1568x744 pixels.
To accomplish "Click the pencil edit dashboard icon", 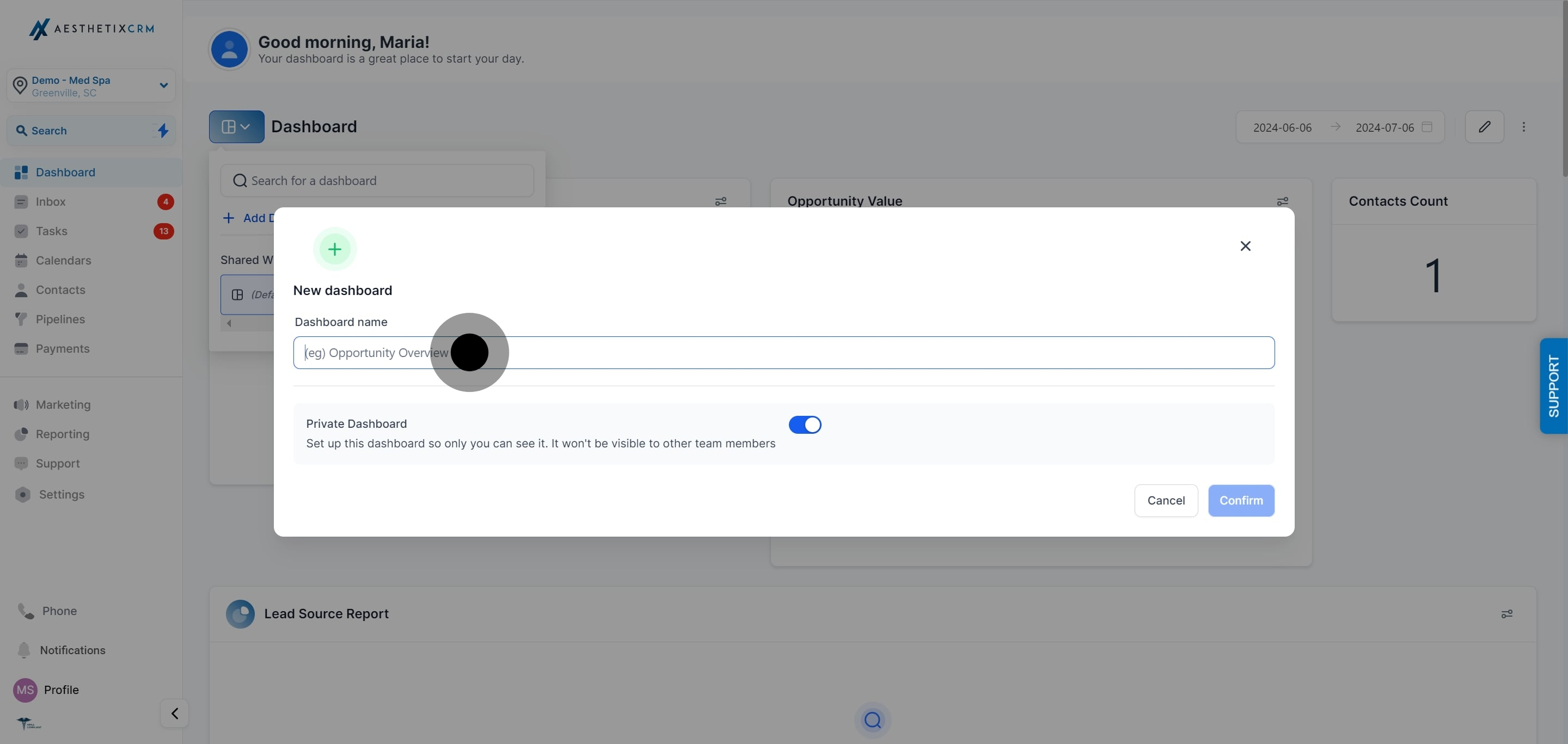I will click(1484, 126).
